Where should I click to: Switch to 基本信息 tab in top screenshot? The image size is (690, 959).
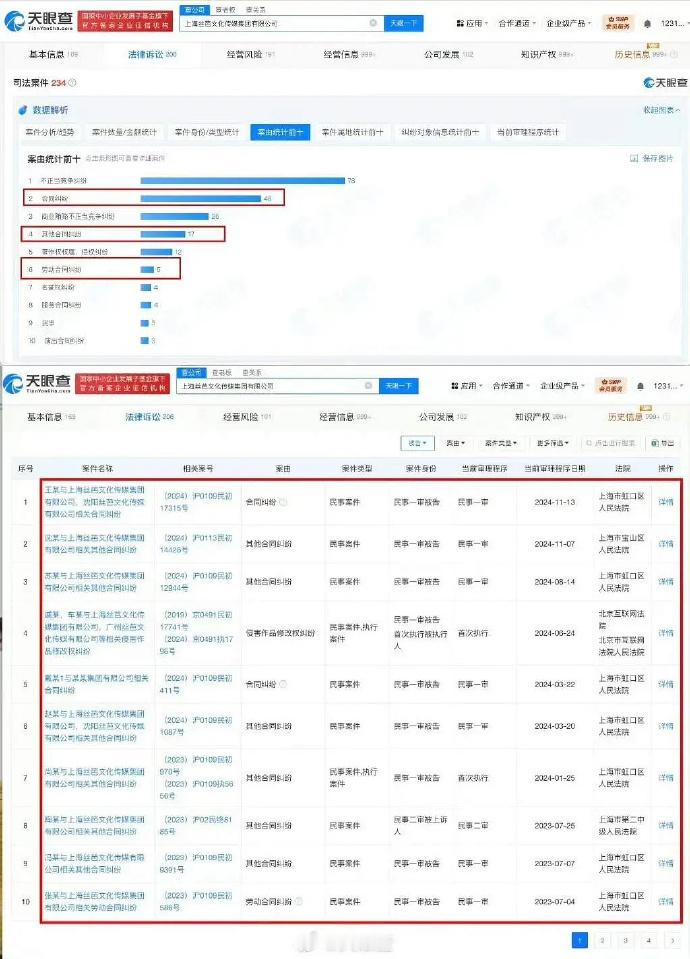pyautogui.click(x=53, y=54)
